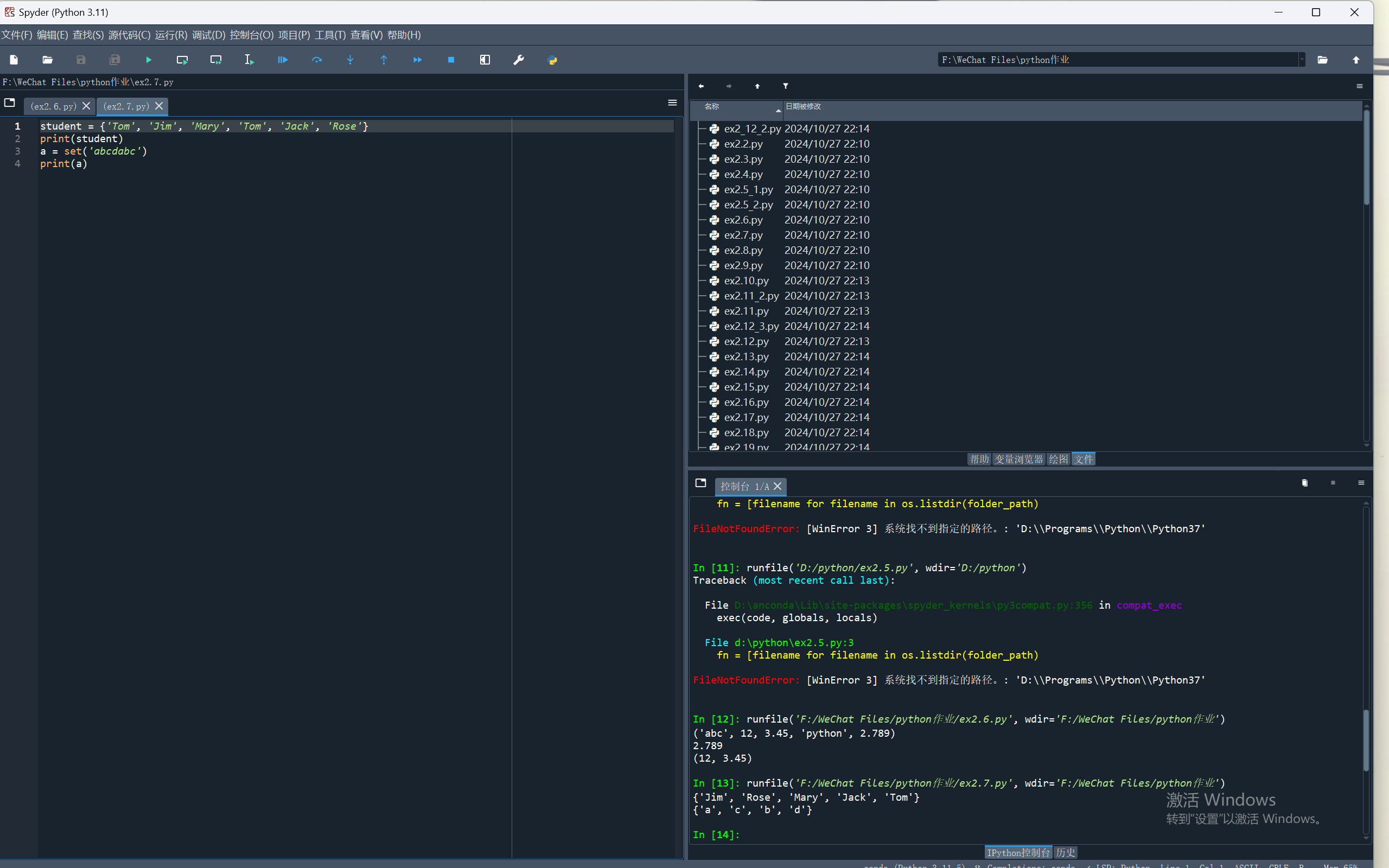Open editor pane options hamburger menu
1389x868 pixels.
tap(672, 103)
